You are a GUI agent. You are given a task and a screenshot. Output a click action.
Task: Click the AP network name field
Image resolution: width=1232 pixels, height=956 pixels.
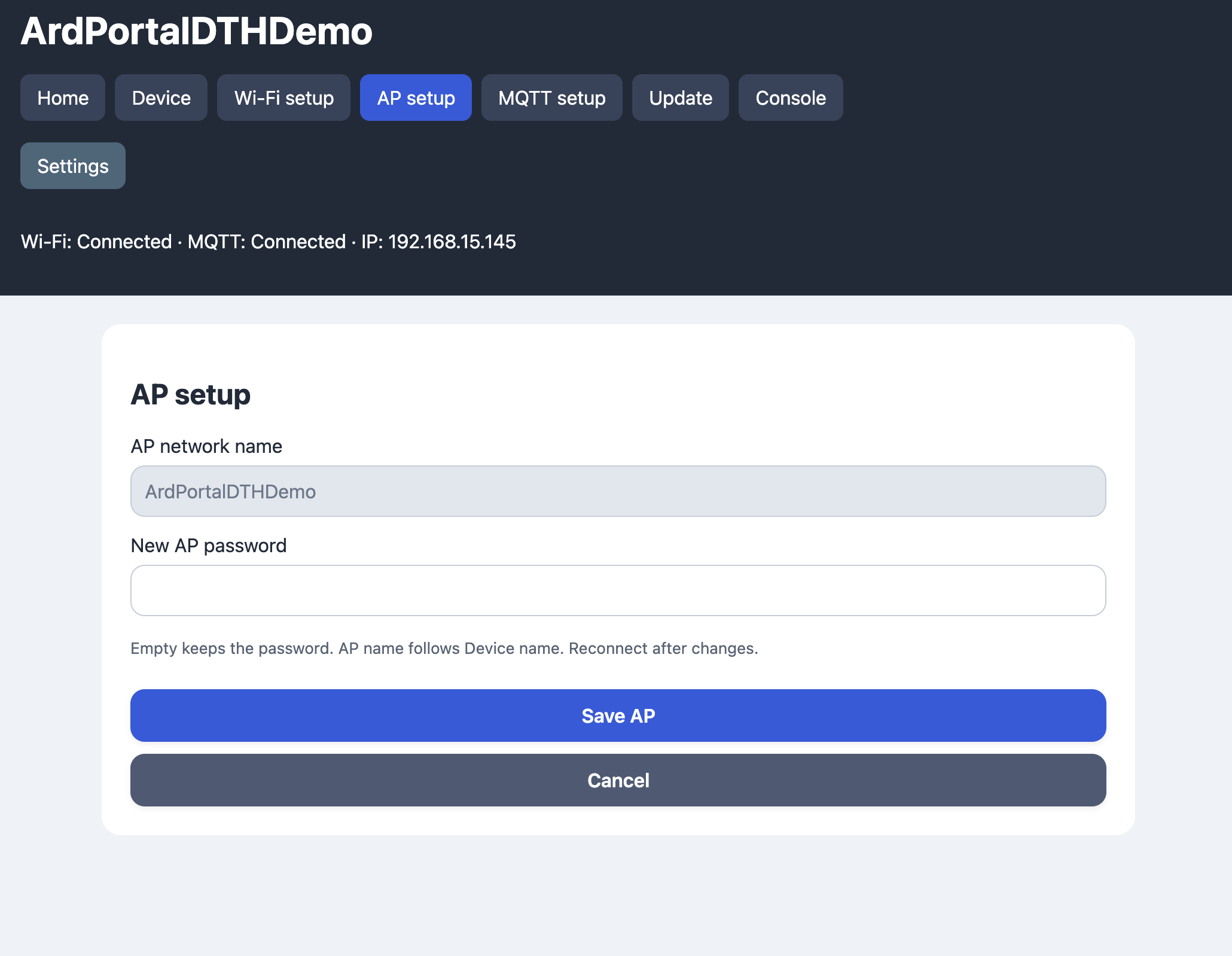618,491
